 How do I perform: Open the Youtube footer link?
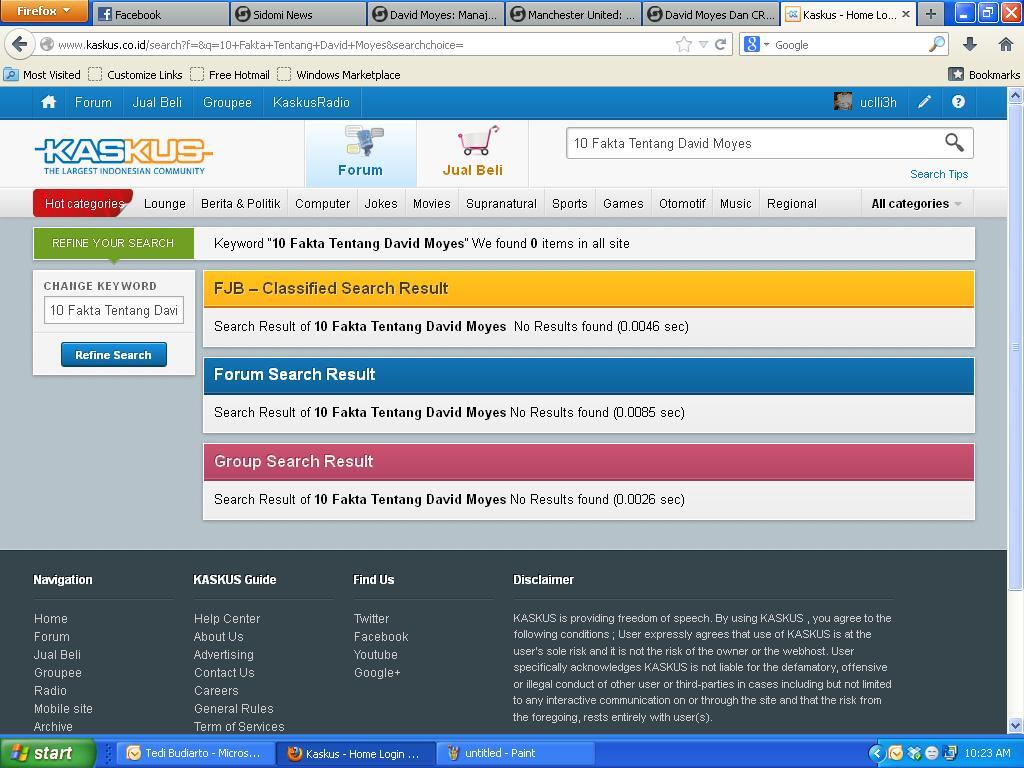point(375,654)
